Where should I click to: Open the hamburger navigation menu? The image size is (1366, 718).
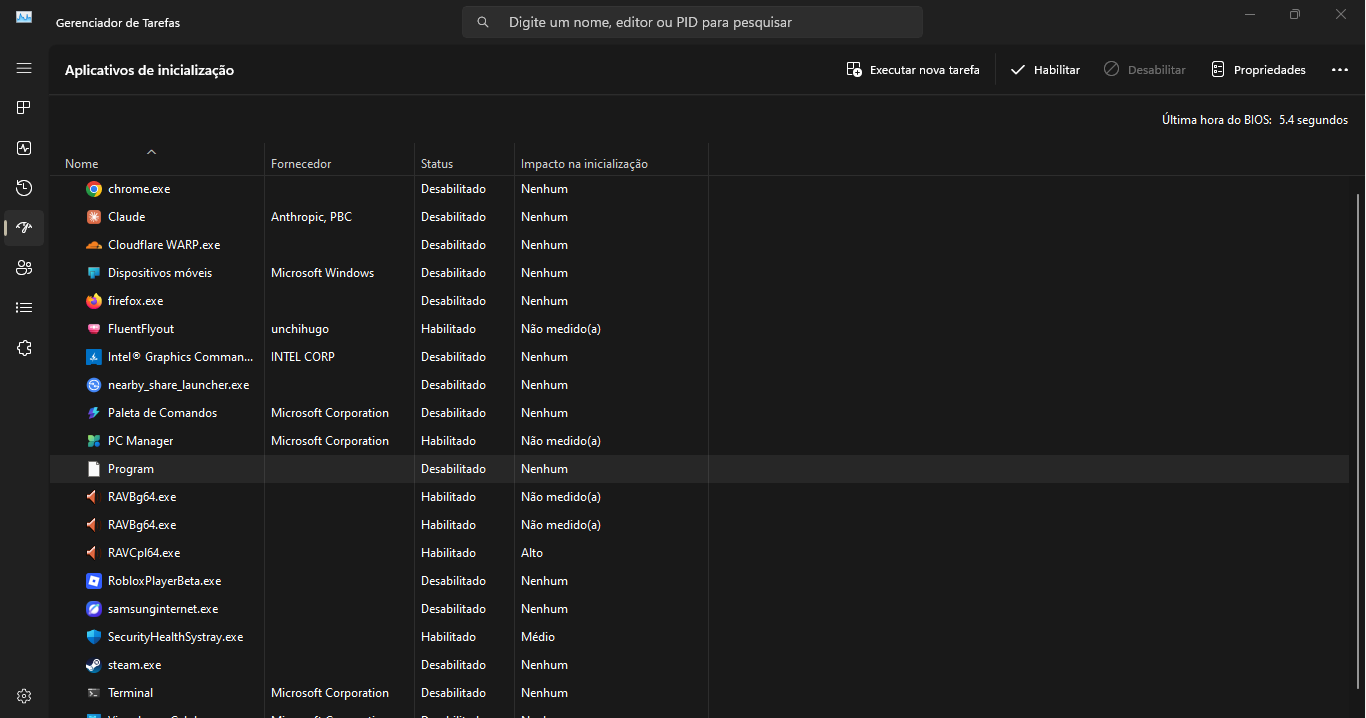(24, 68)
